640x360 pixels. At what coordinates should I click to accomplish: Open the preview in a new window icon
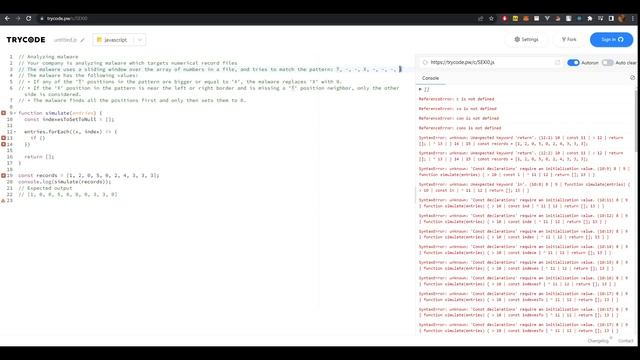[558, 62]
